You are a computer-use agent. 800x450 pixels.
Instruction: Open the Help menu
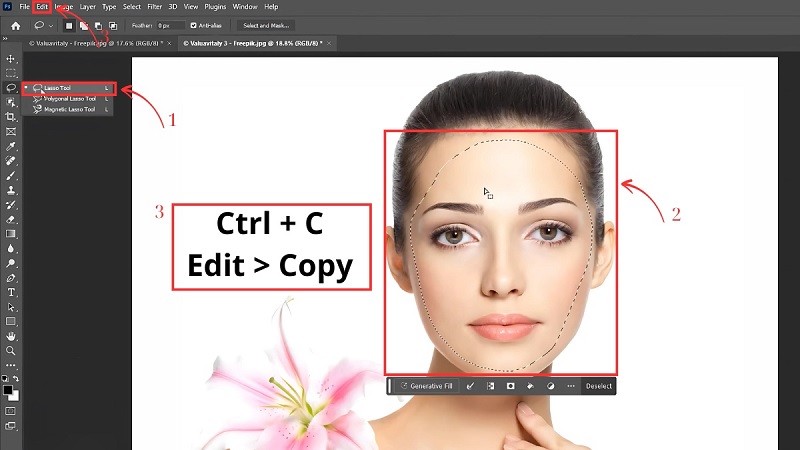click(x=271, y=7)
